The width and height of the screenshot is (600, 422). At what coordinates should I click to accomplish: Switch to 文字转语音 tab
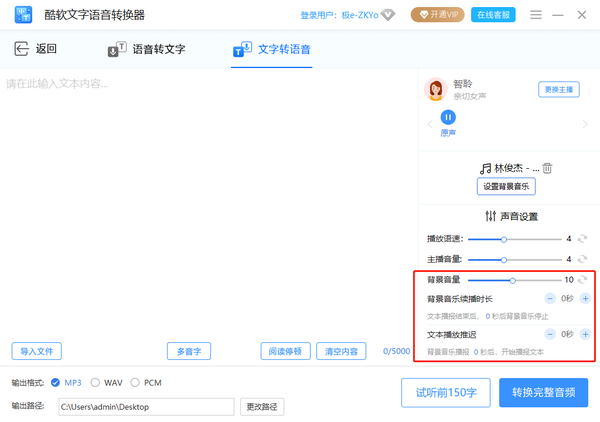coord(272,49)
